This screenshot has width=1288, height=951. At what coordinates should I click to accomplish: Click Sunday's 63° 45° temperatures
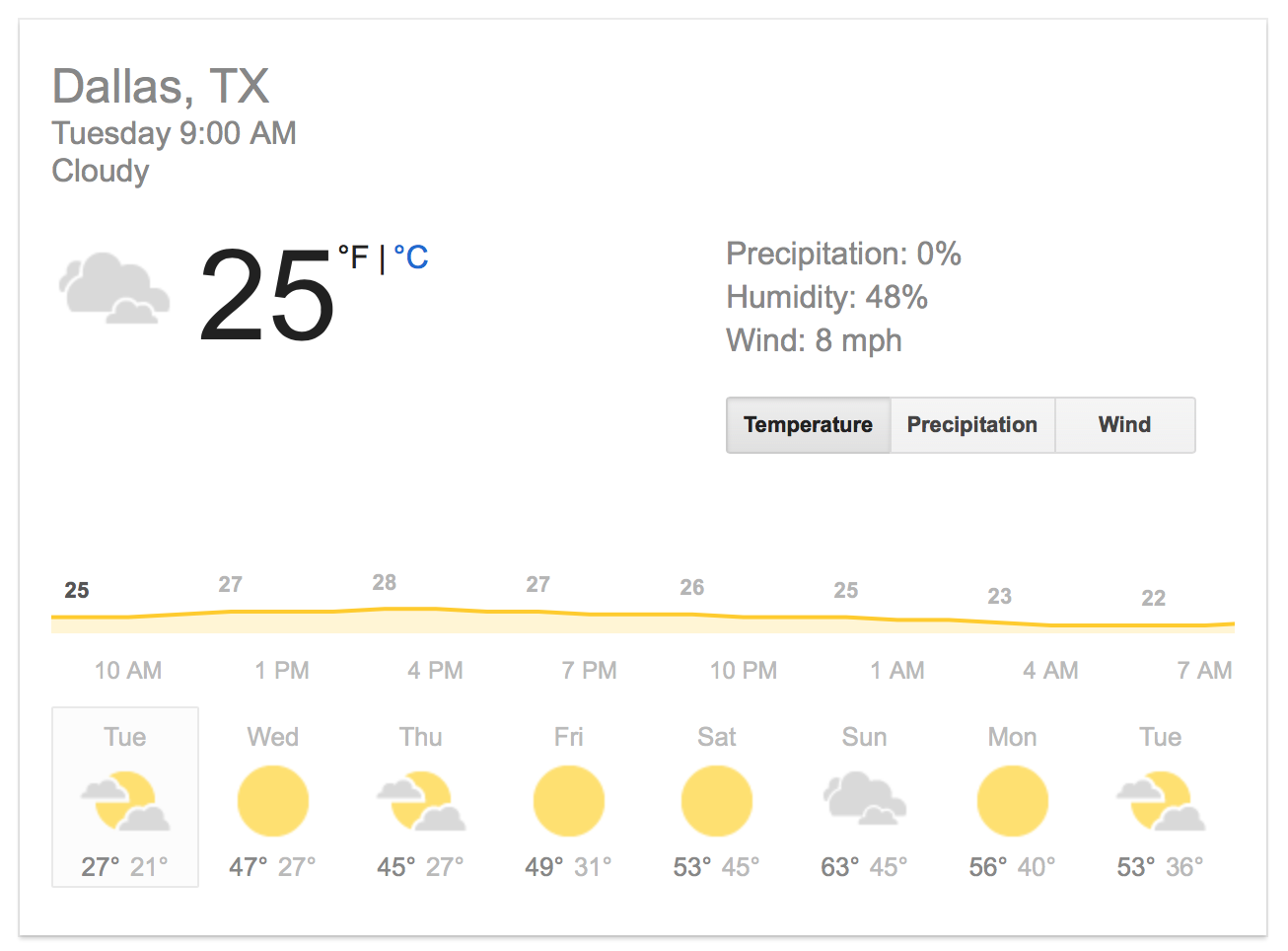(864, 867)
